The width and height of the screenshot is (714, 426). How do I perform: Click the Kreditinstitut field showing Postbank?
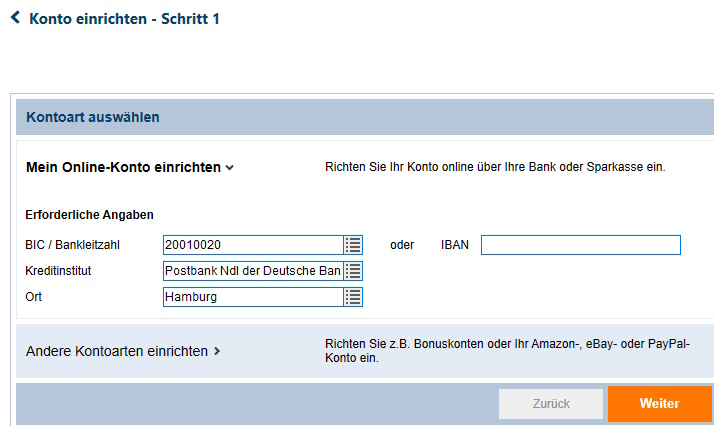pyautogui.click(x=252, y=271)
